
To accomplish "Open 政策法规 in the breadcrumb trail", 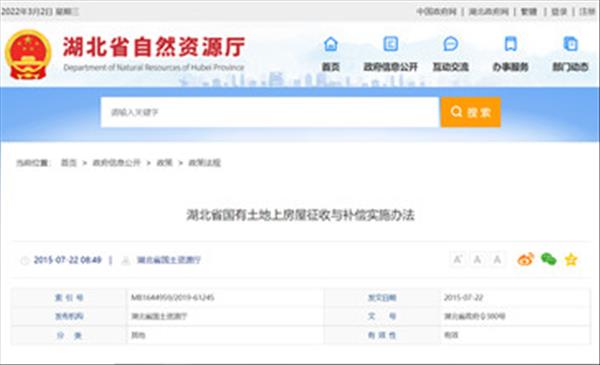I will (x=204, y=163).
